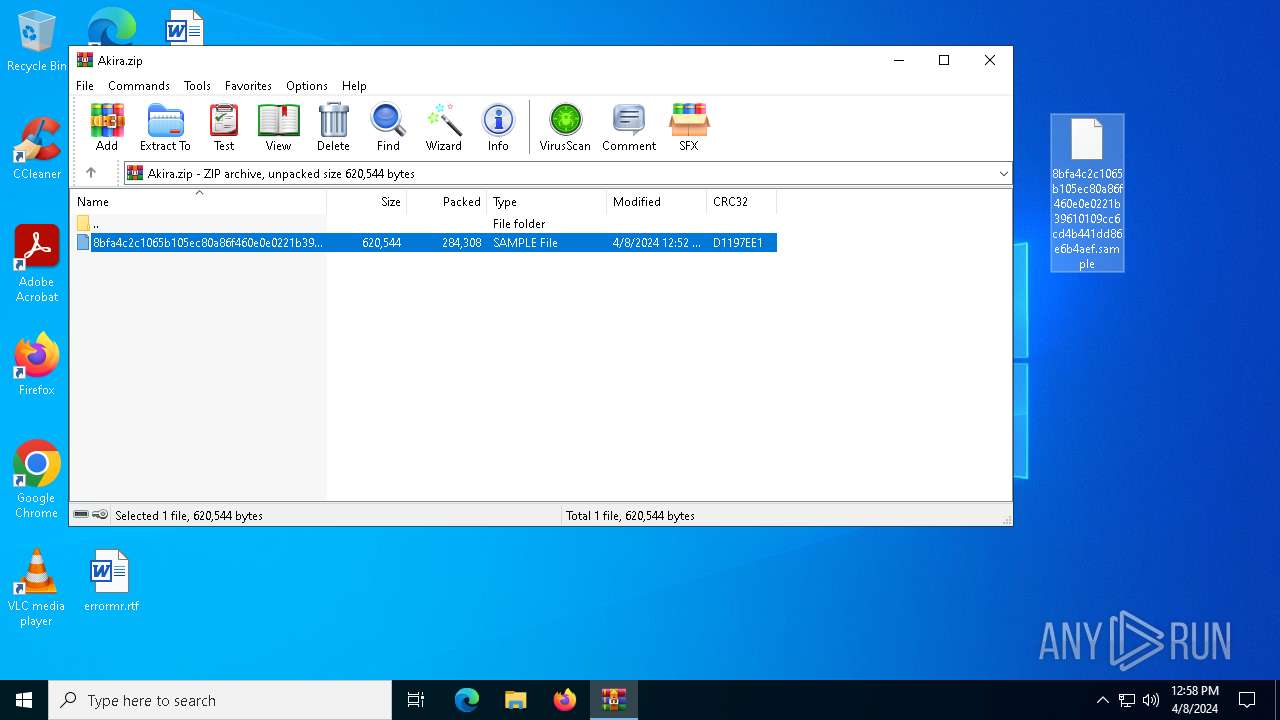1280x720 pixels.
Task: Open the Options menu
Action: (307, 86)
